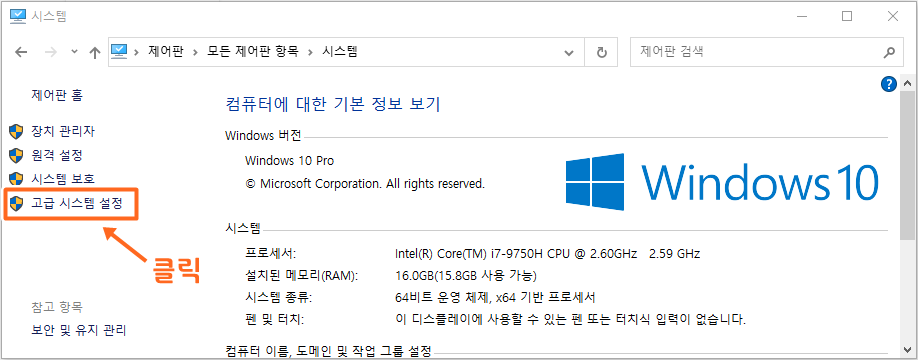
Task: Select 모든 제어판 항목 in the breadcrumb
Action: 253,52
